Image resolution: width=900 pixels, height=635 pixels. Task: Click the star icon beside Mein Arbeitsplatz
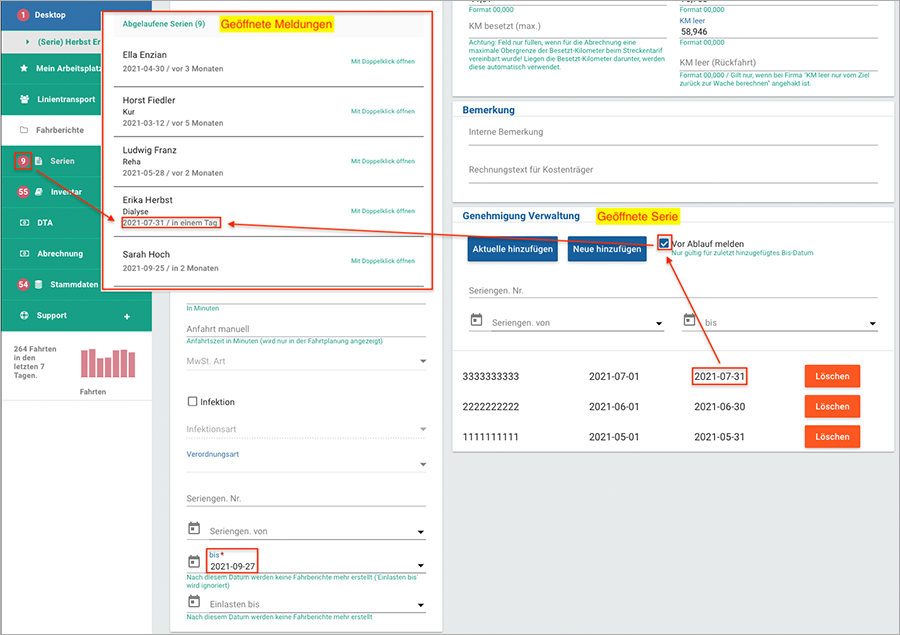24,68
